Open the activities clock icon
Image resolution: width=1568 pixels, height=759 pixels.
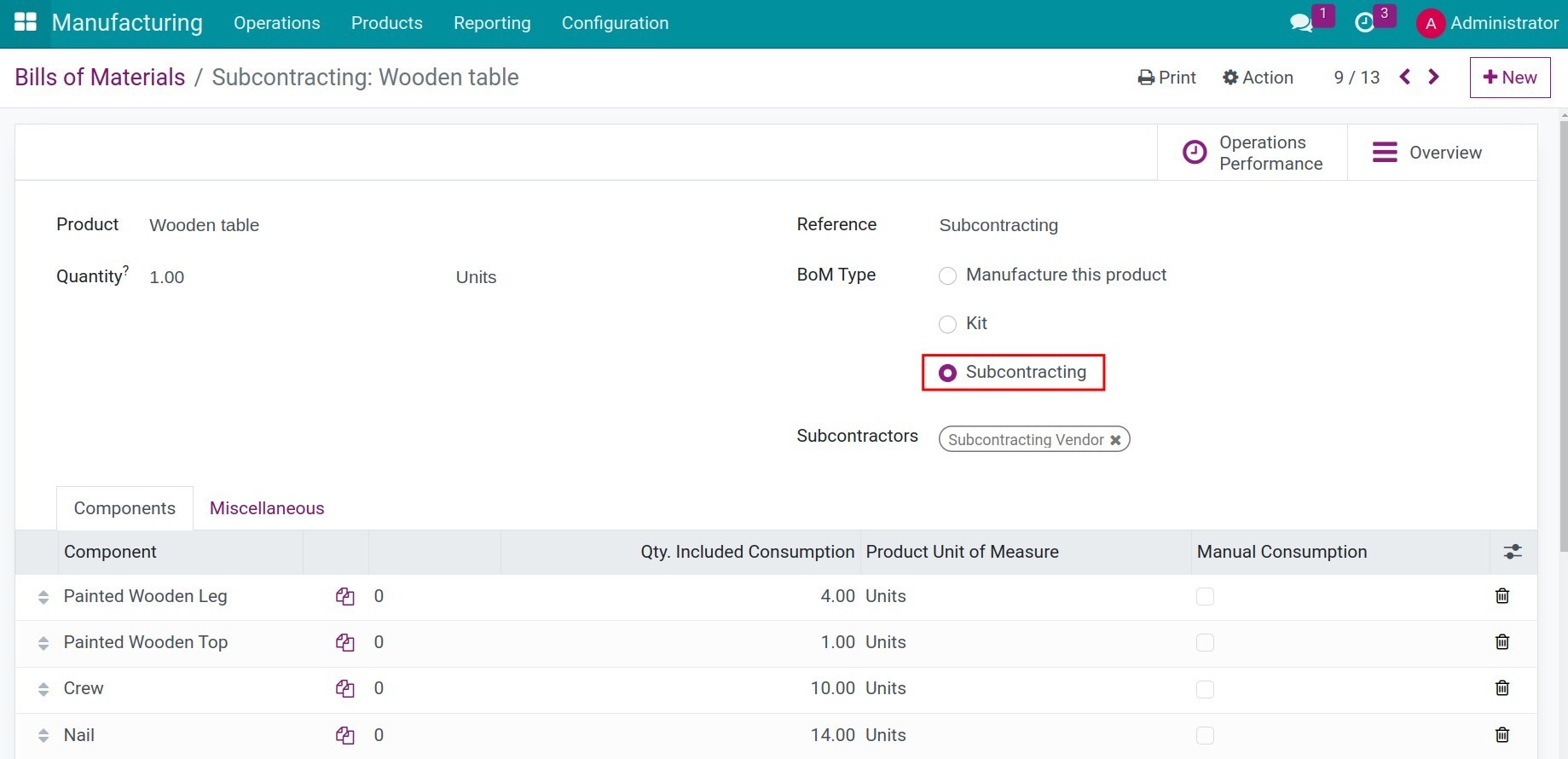pyautogui.click(x=1365, y=23)
